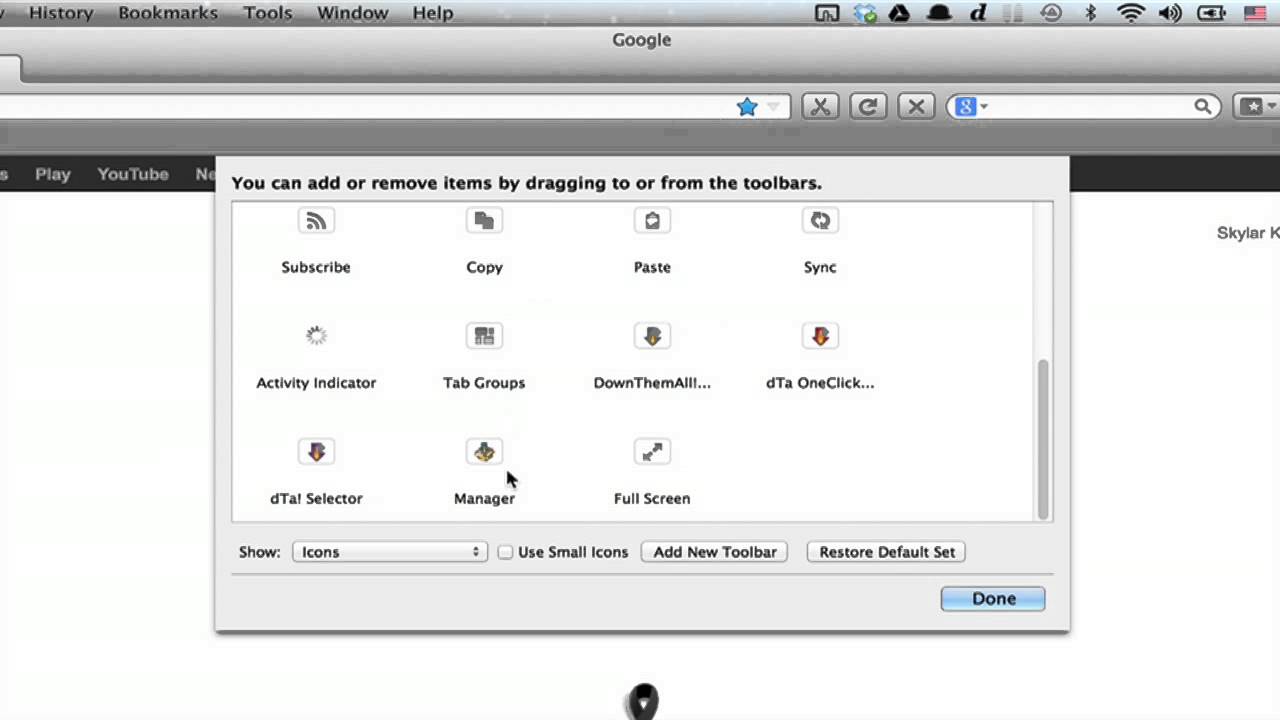Choose the dTa OneClick icon
The image size is (1280, 720).
pos(820,336)
